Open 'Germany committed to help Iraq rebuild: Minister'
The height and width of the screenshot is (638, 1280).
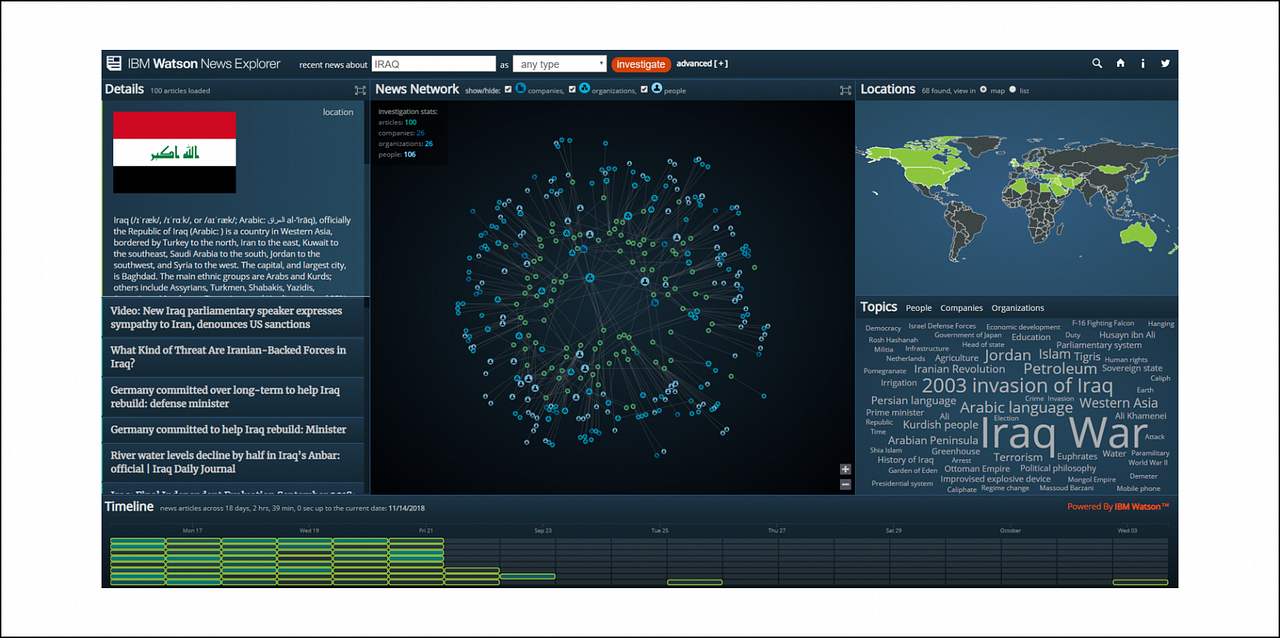pos(232,429)
